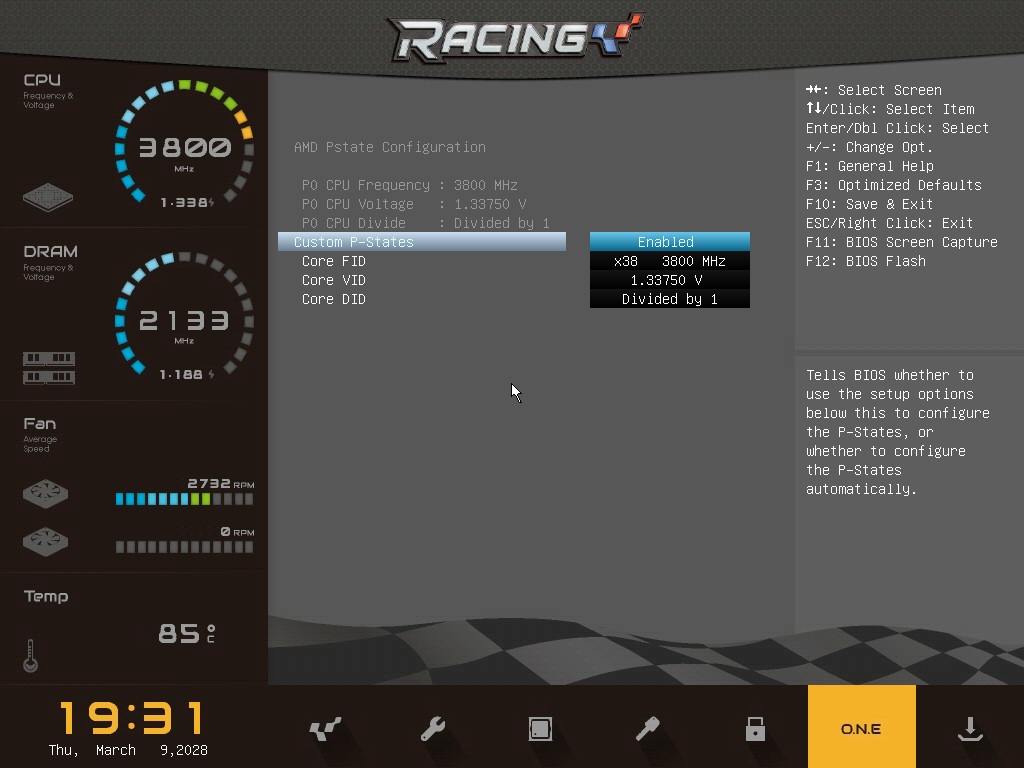Open the save and exit download-arrow icon
Screen dimensions: 1024x768
pos(970,729)
